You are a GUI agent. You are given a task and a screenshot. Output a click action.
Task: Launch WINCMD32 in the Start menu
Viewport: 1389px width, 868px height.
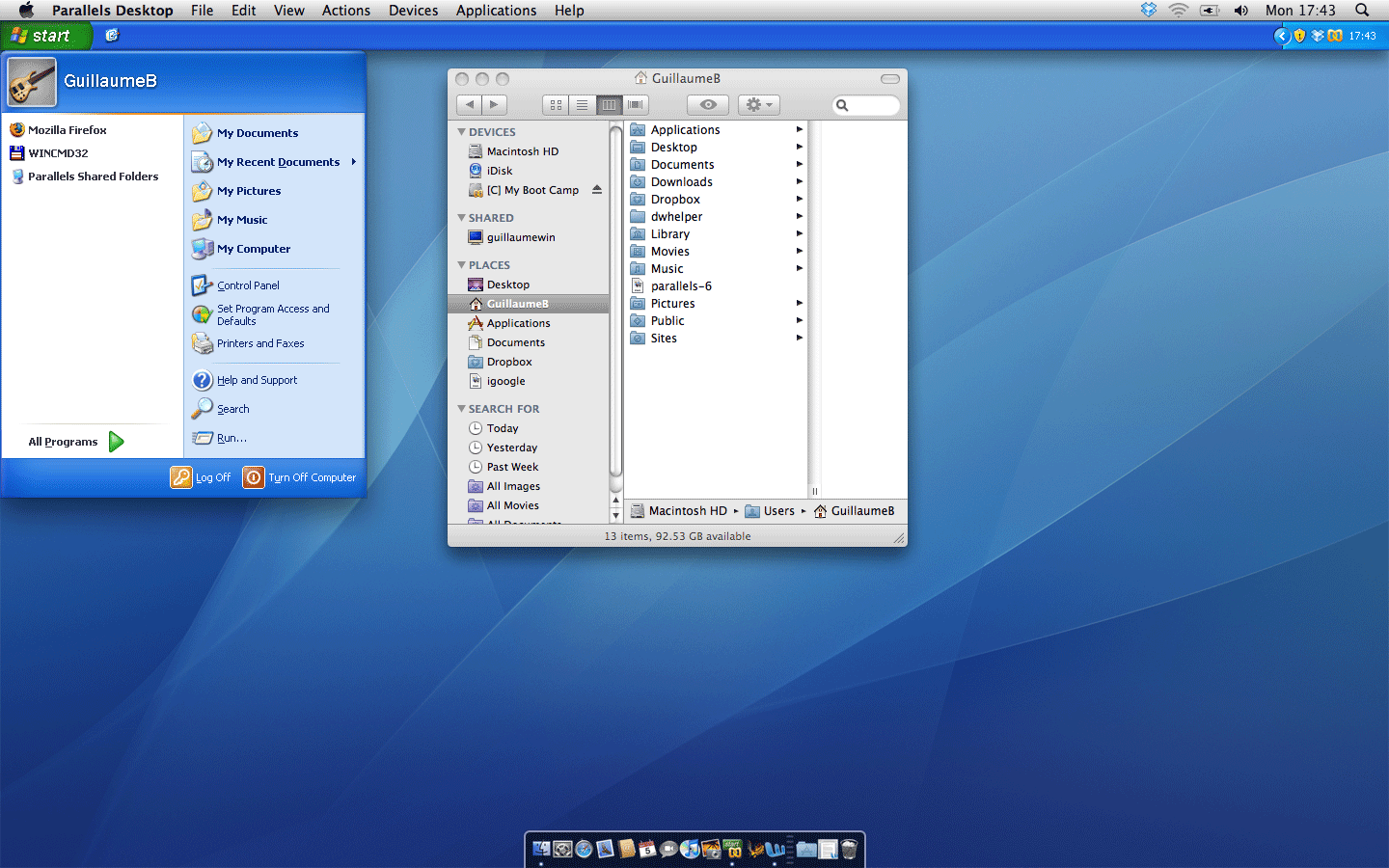point(48,153)
